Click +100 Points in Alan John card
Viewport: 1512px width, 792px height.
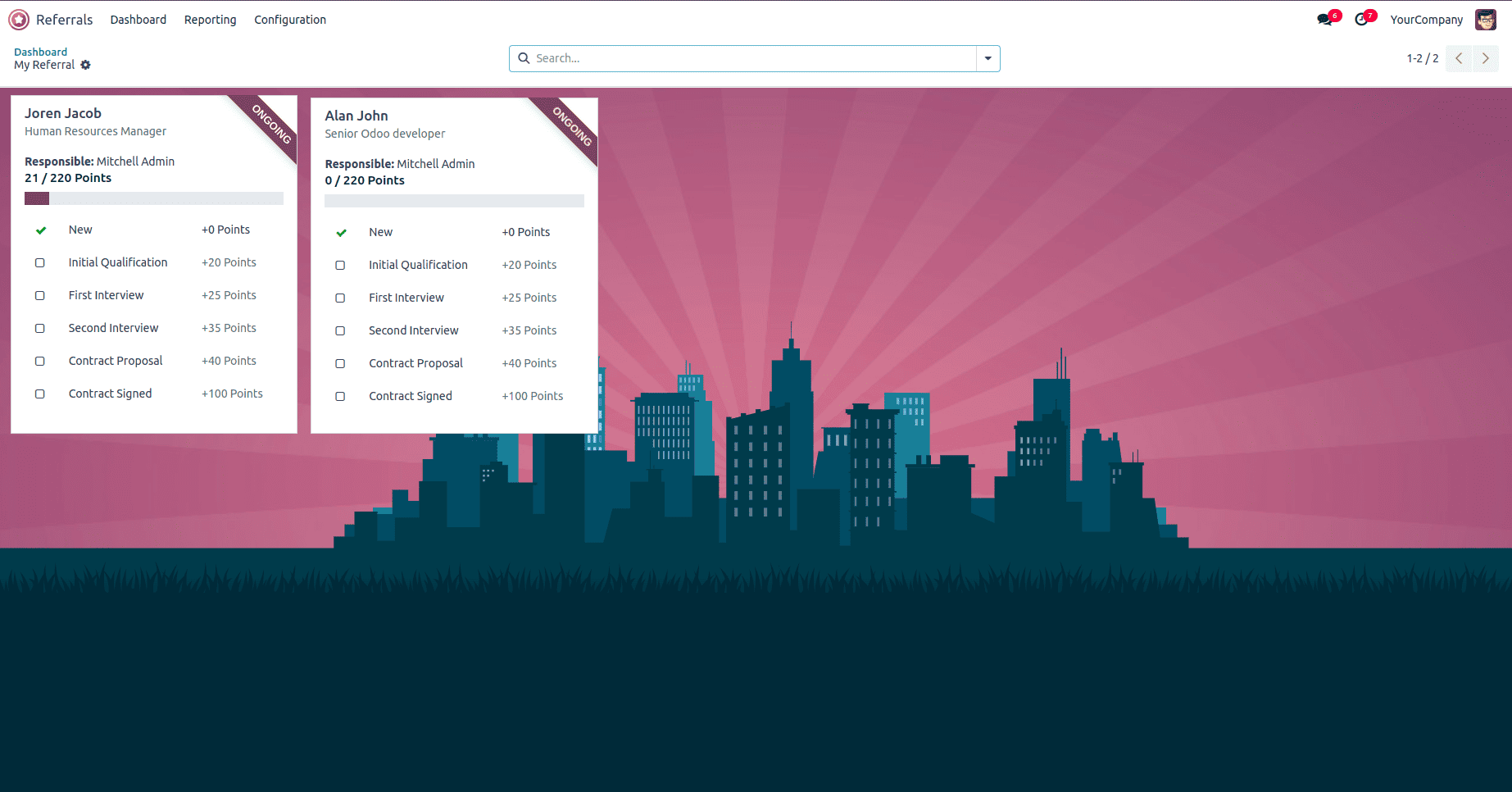[533, 396]
